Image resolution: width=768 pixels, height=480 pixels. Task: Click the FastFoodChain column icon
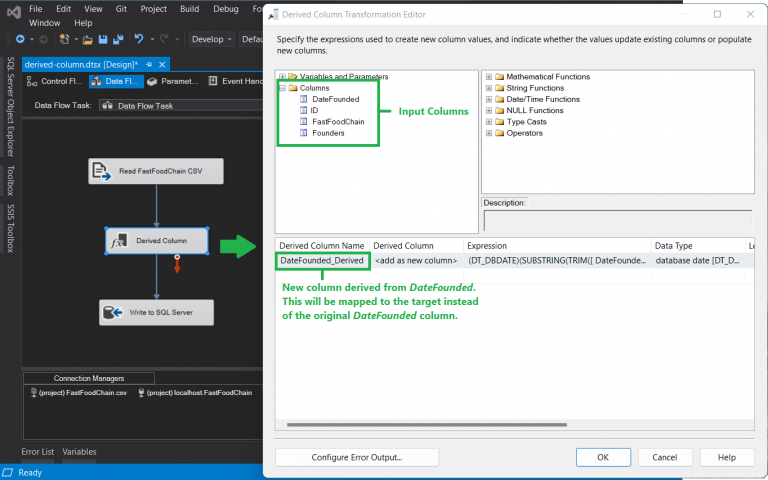pos(304,121)
